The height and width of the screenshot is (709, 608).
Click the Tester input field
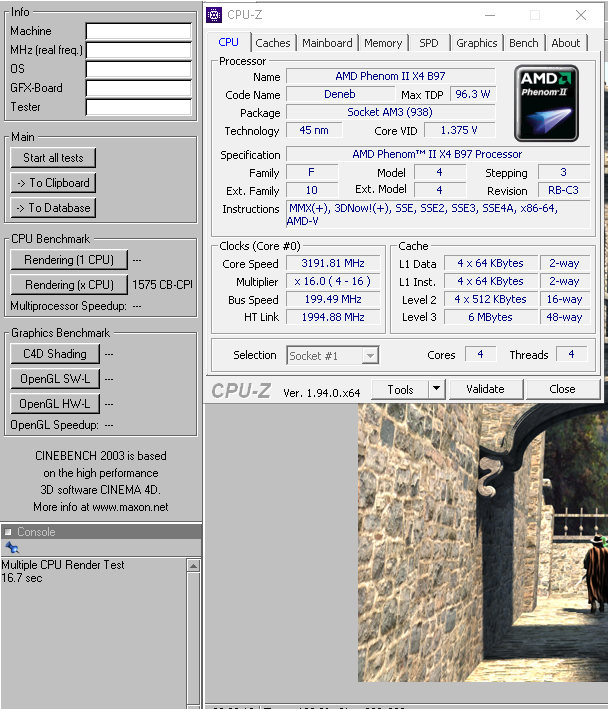(x=139, y=107)
